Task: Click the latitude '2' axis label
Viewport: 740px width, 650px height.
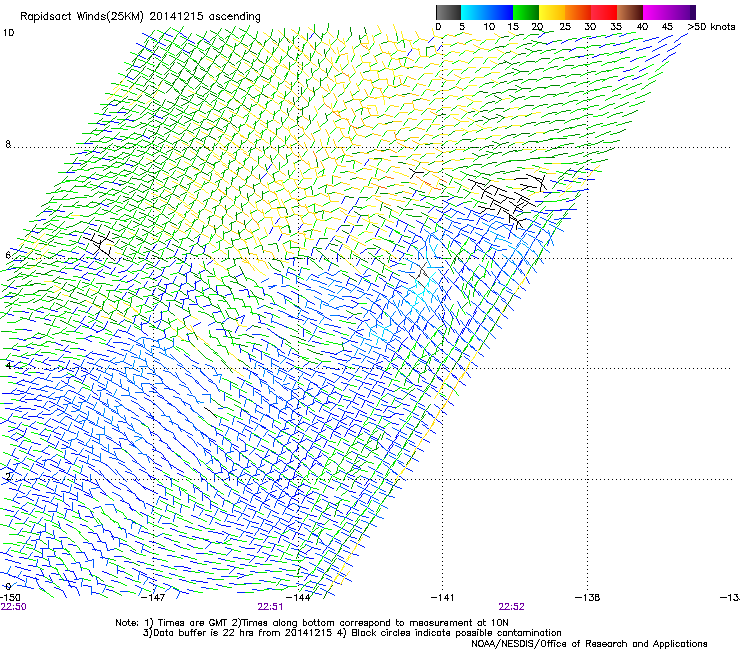Action: point(8,477)
